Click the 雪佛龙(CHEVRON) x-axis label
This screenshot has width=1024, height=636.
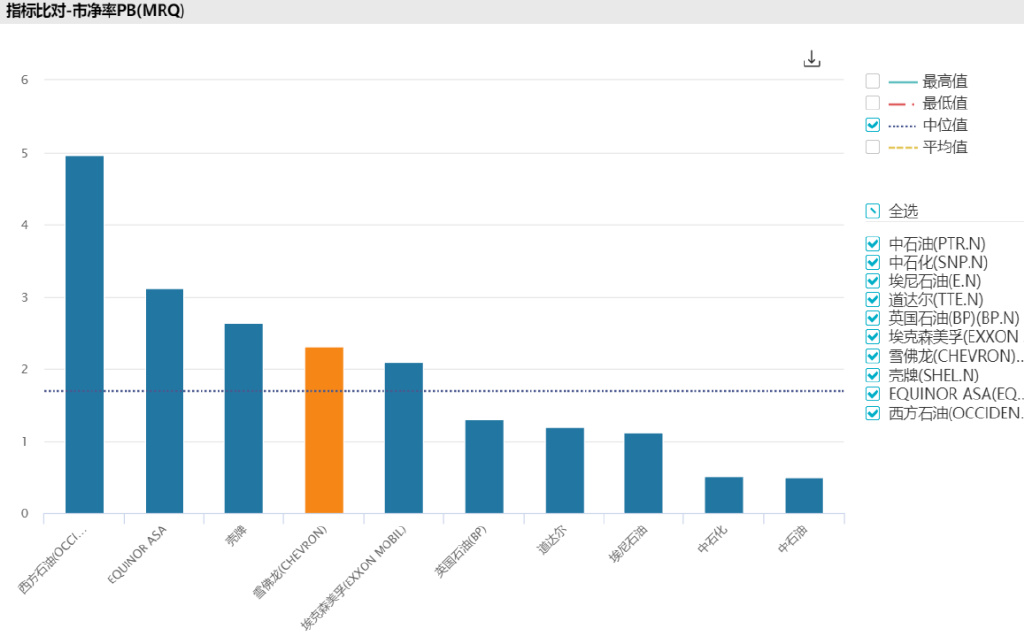click(x=290, y=562)
